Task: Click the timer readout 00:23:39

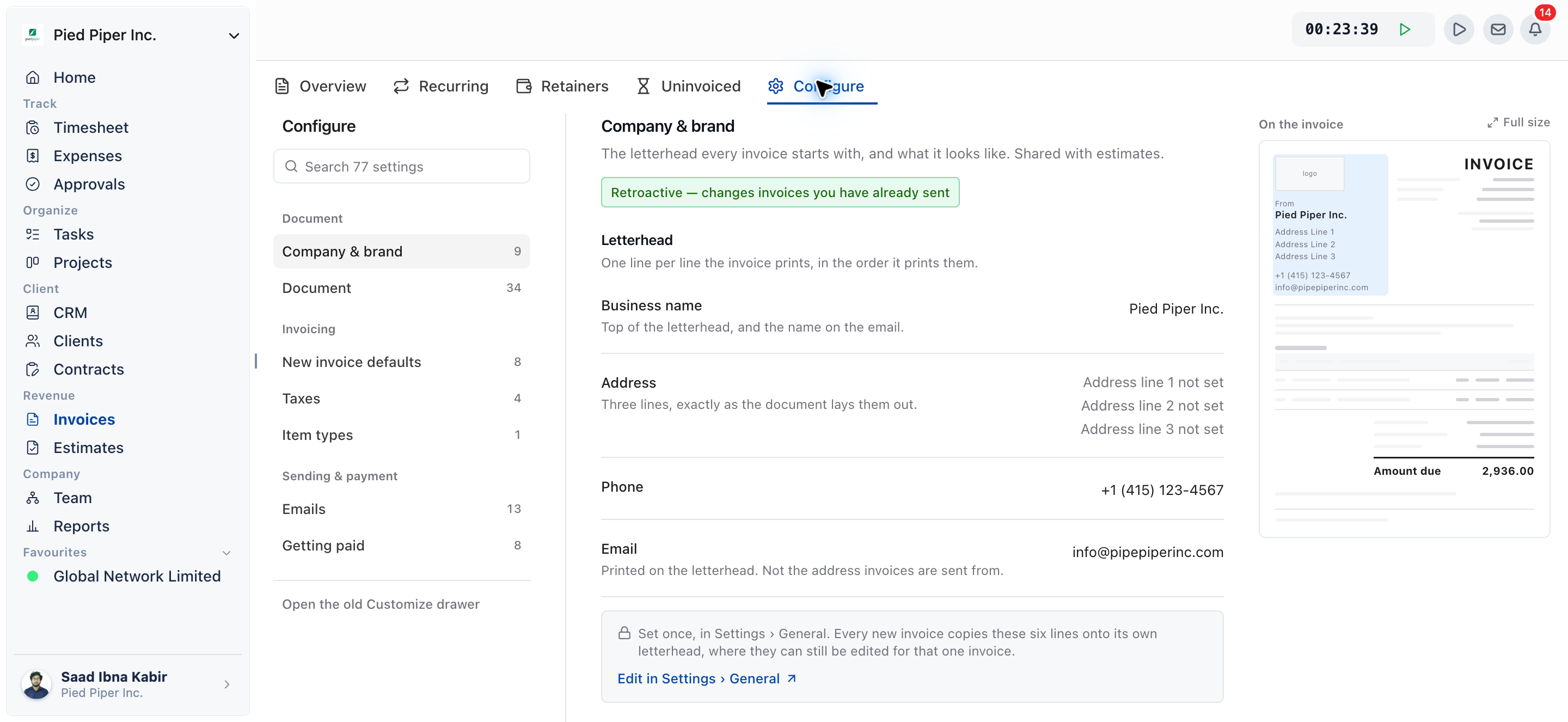Action: 1342,29
